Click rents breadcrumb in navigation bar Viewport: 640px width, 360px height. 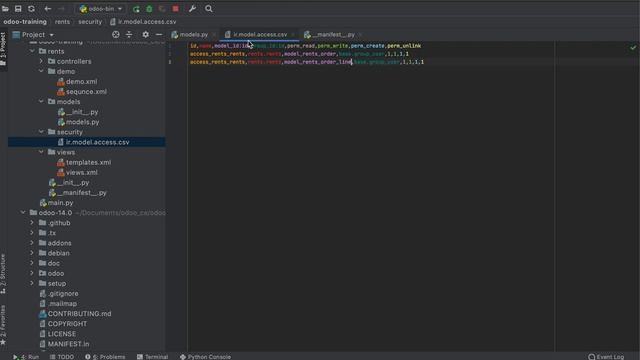62,22
